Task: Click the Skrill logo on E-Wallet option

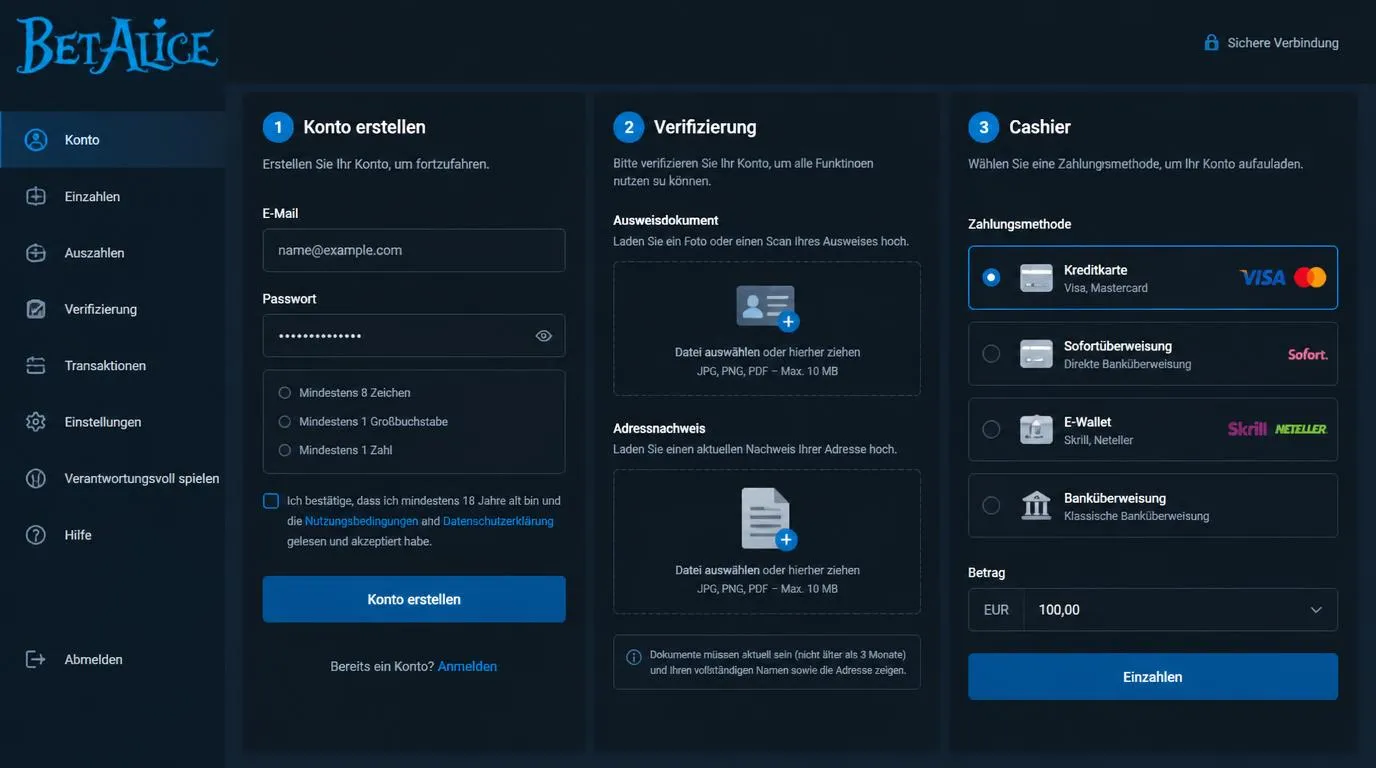Action: pos(1247,429)
